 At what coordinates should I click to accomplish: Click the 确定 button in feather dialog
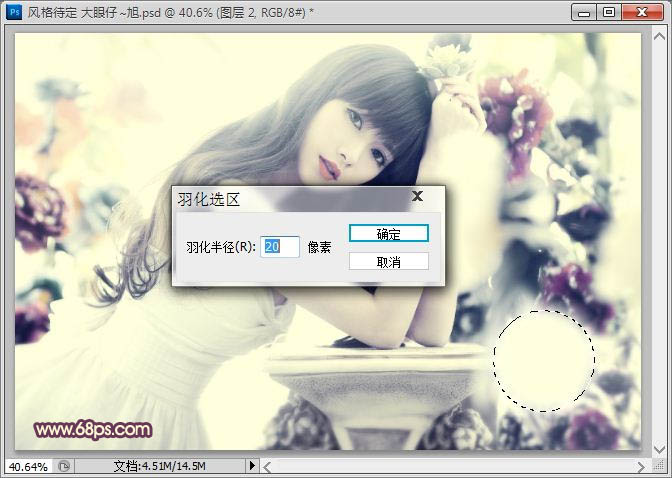click(x=388, y=234)
